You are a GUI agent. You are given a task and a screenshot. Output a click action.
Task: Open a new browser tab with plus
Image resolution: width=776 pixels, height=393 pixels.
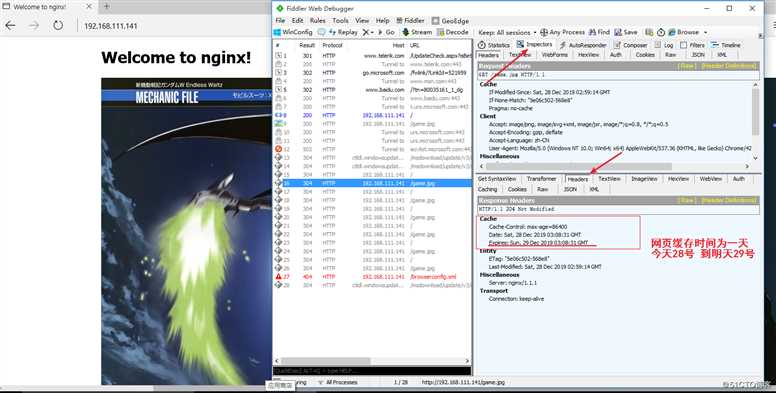point(106,7)
